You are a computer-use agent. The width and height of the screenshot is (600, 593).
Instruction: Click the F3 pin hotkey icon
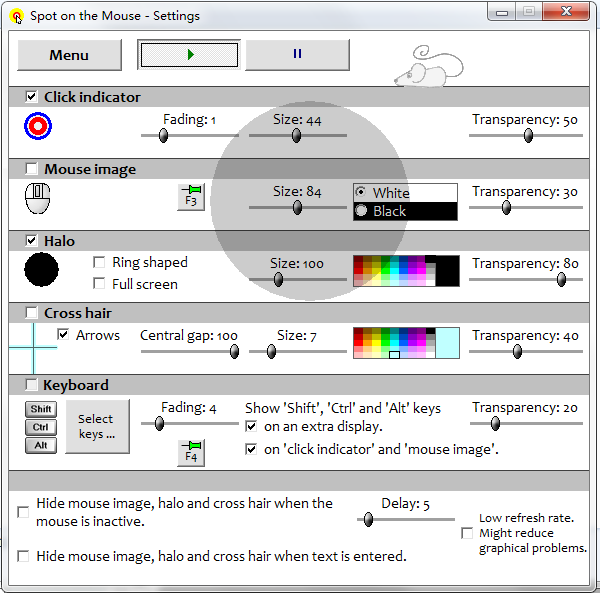coord(191,197)
